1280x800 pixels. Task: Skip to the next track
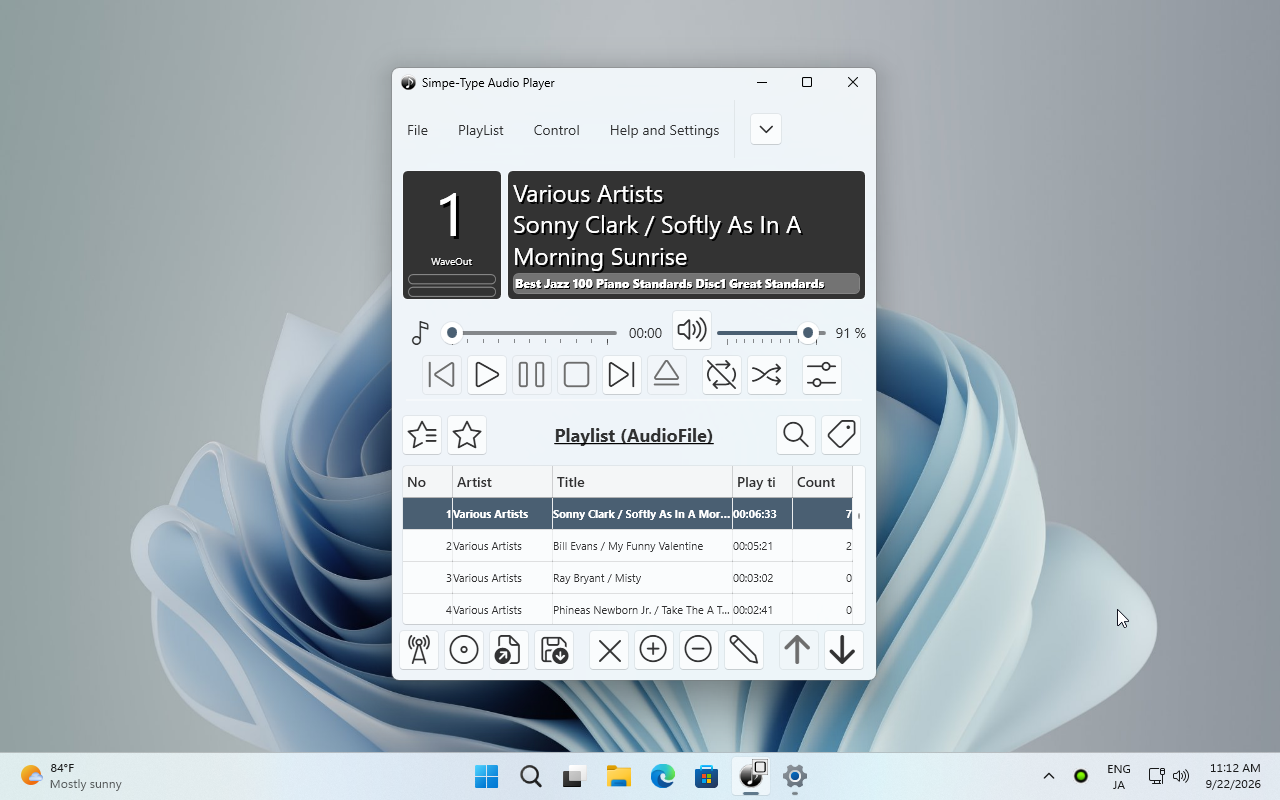(622, 375)
